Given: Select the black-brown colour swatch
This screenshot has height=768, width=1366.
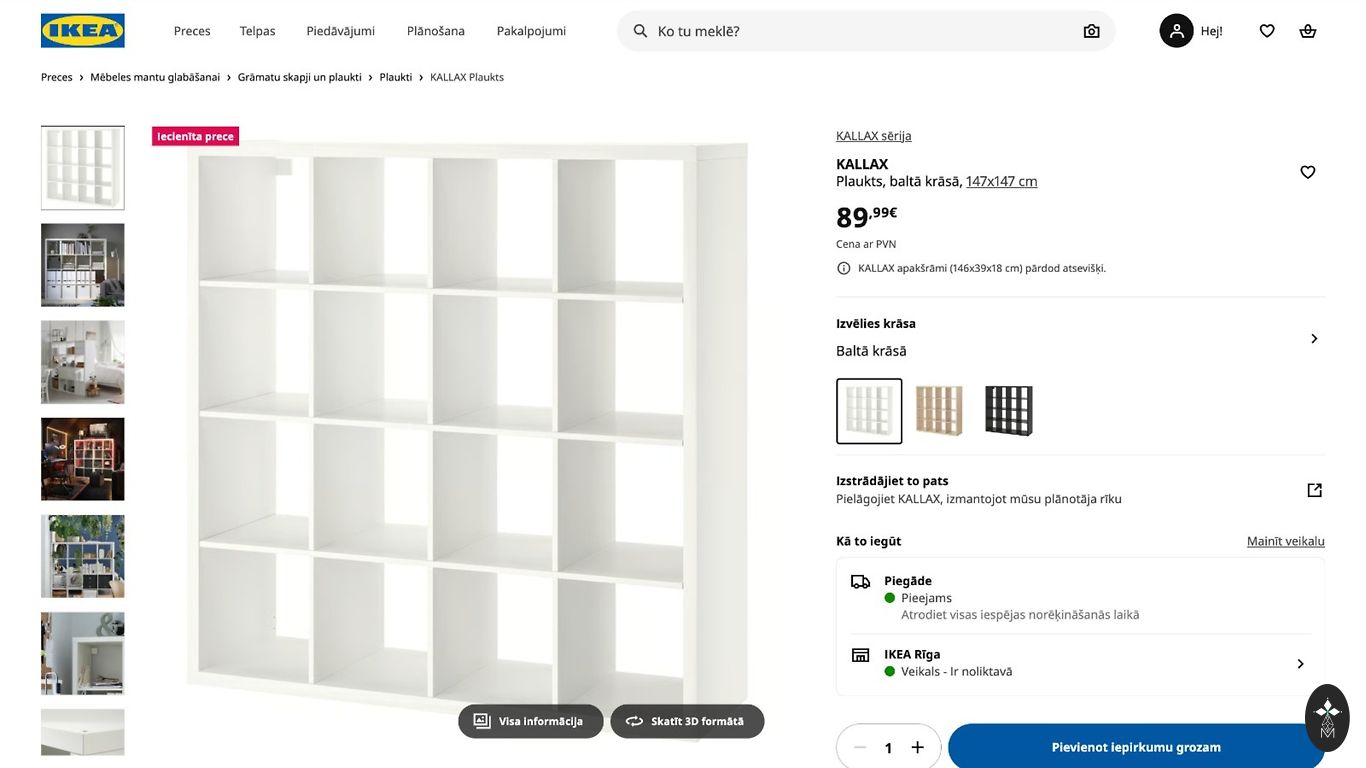Looking at the screenshot, I should (1008, 411).
